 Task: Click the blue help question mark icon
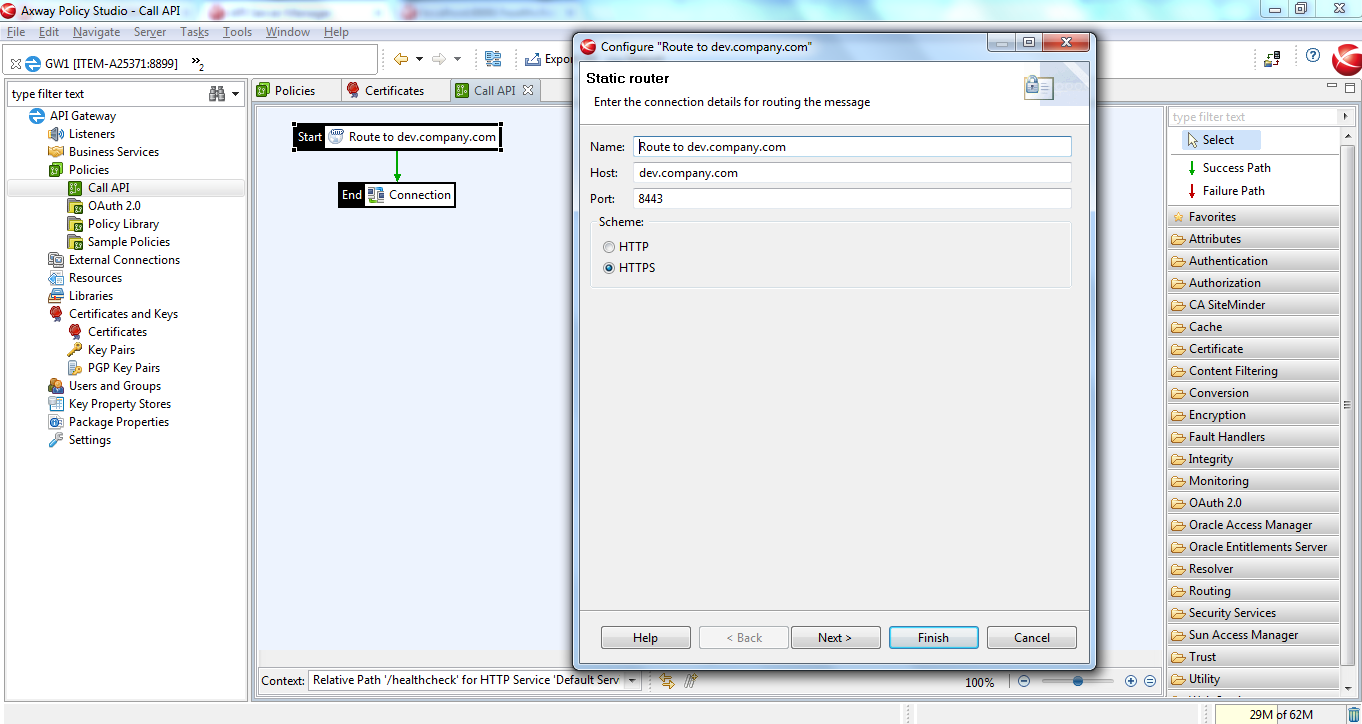[1313, 56]
